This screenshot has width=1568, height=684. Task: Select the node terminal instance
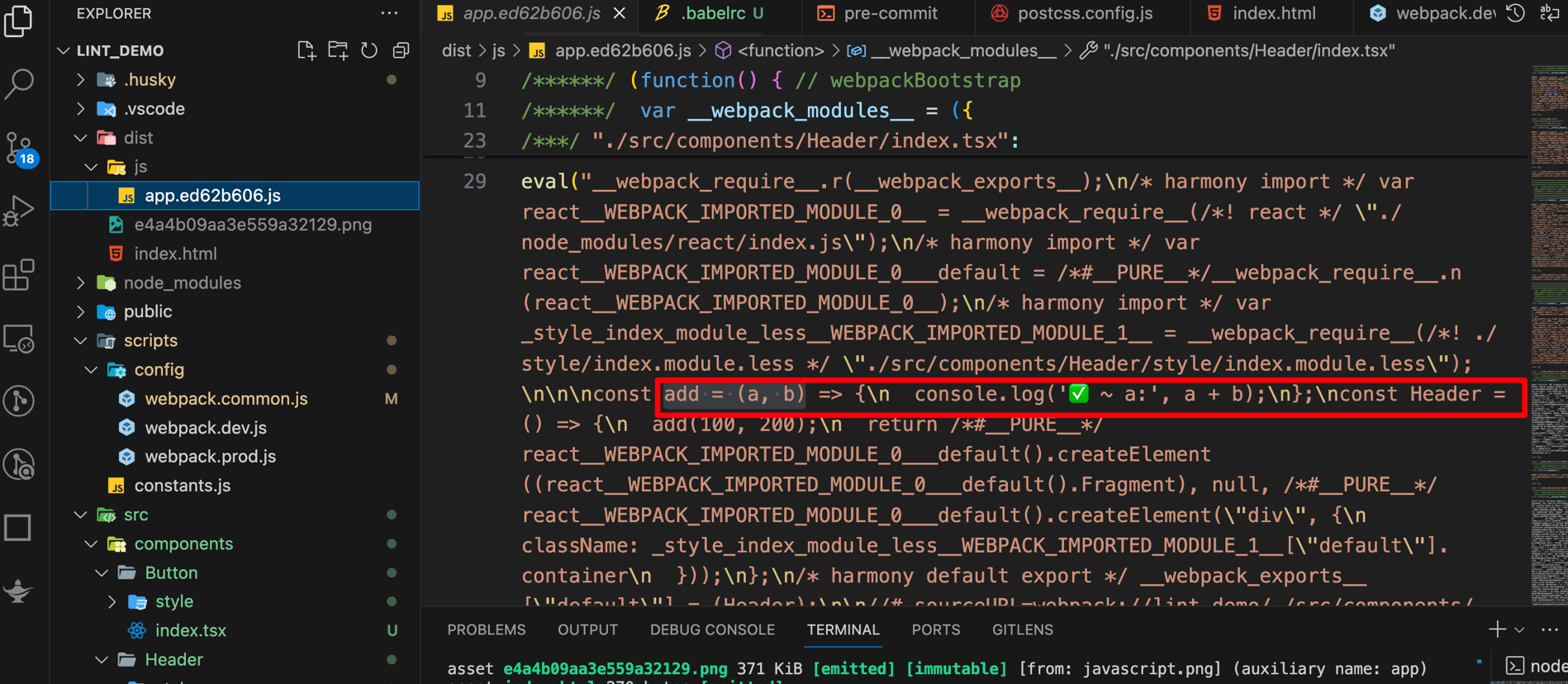pyautogui.click(x=1536, y=666)
